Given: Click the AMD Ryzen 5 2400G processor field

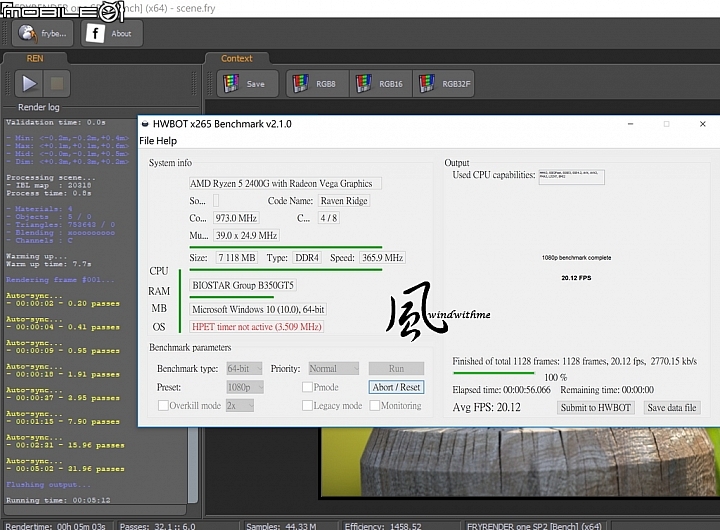Looking at the screenshot, I should pyautogui.click(x=285, y=184).
